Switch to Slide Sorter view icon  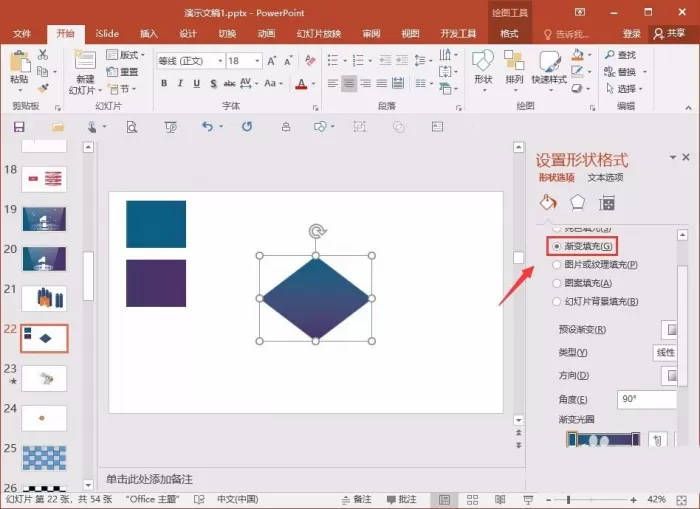point(472,500)
